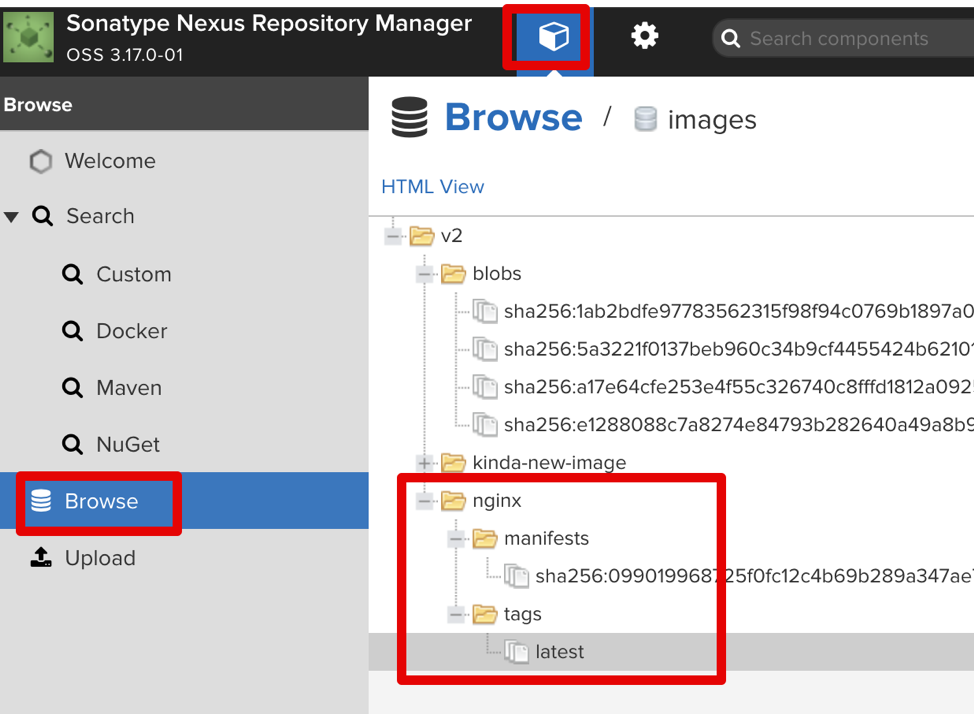Collapse the v2 folder
This screenshot has width=974, height=714.
coord(393,236)
